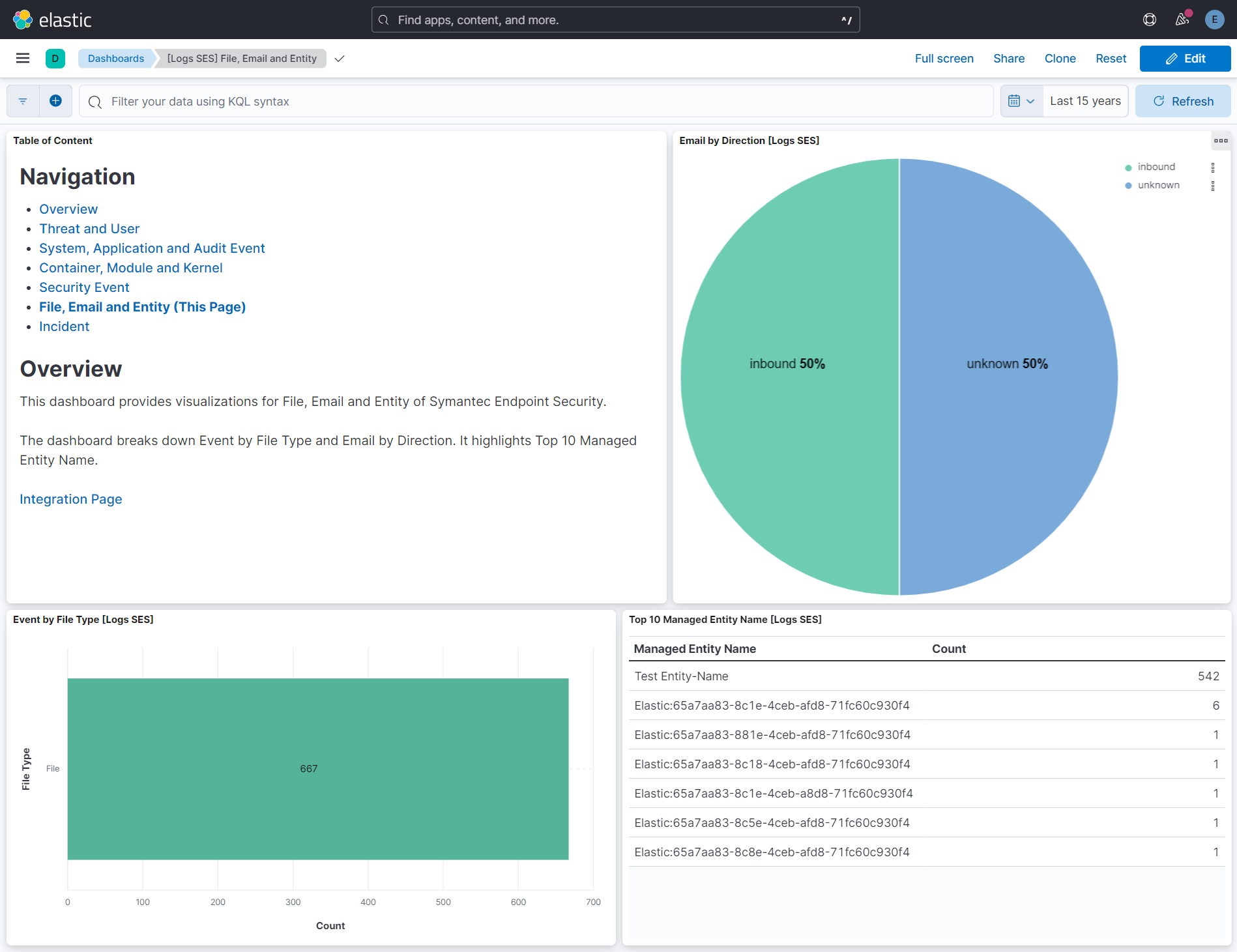This screenshot has width=1237, height=952.
Task: Open the filter options menu icon
Action: tap(23, 101)
